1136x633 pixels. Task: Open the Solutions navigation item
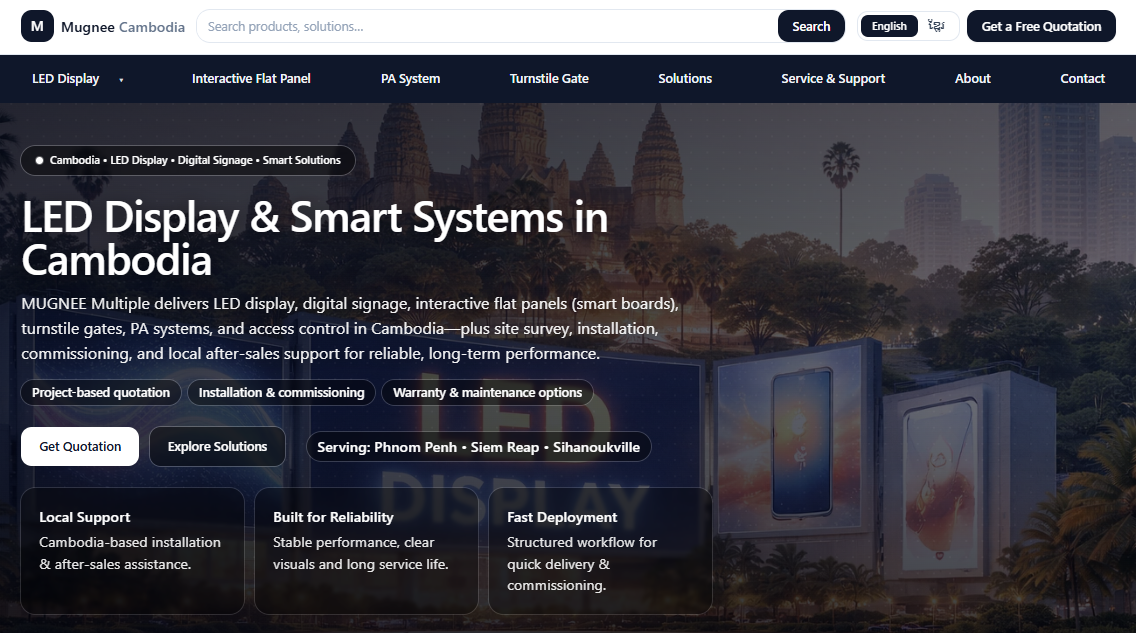coord(685,78)
